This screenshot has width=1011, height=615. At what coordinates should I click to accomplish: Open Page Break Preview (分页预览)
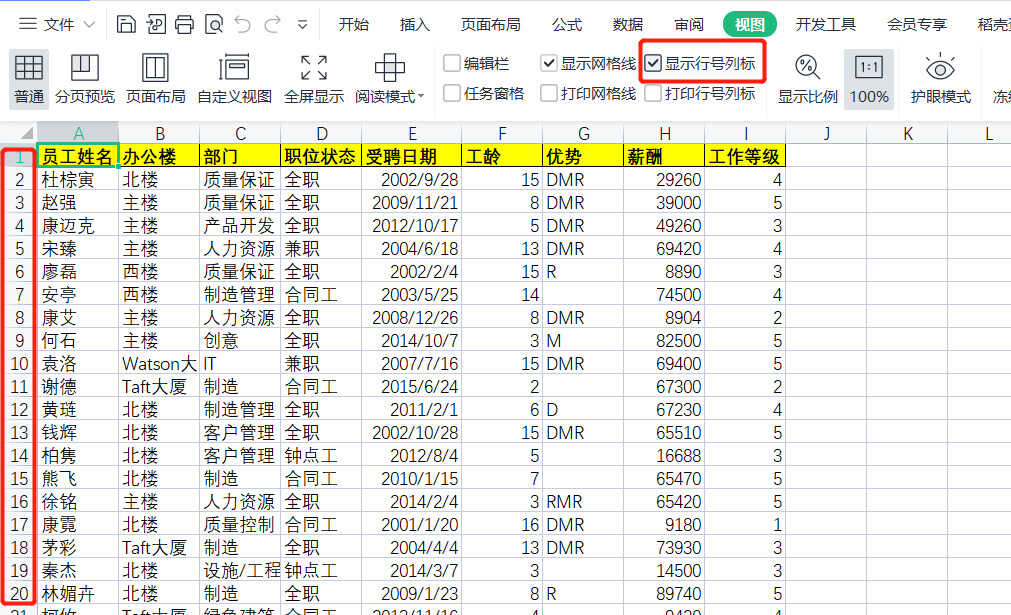point(85,78)
